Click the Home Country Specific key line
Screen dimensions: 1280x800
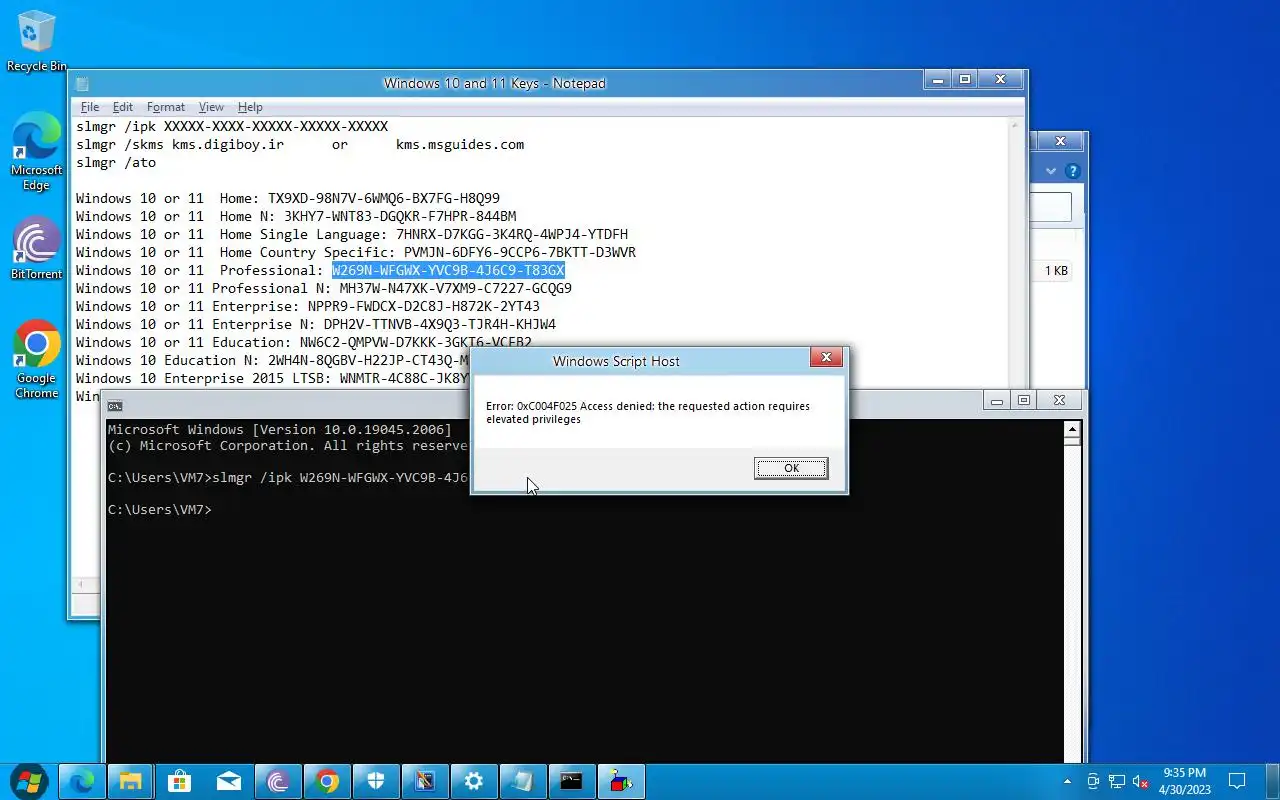tap(356, 252)
